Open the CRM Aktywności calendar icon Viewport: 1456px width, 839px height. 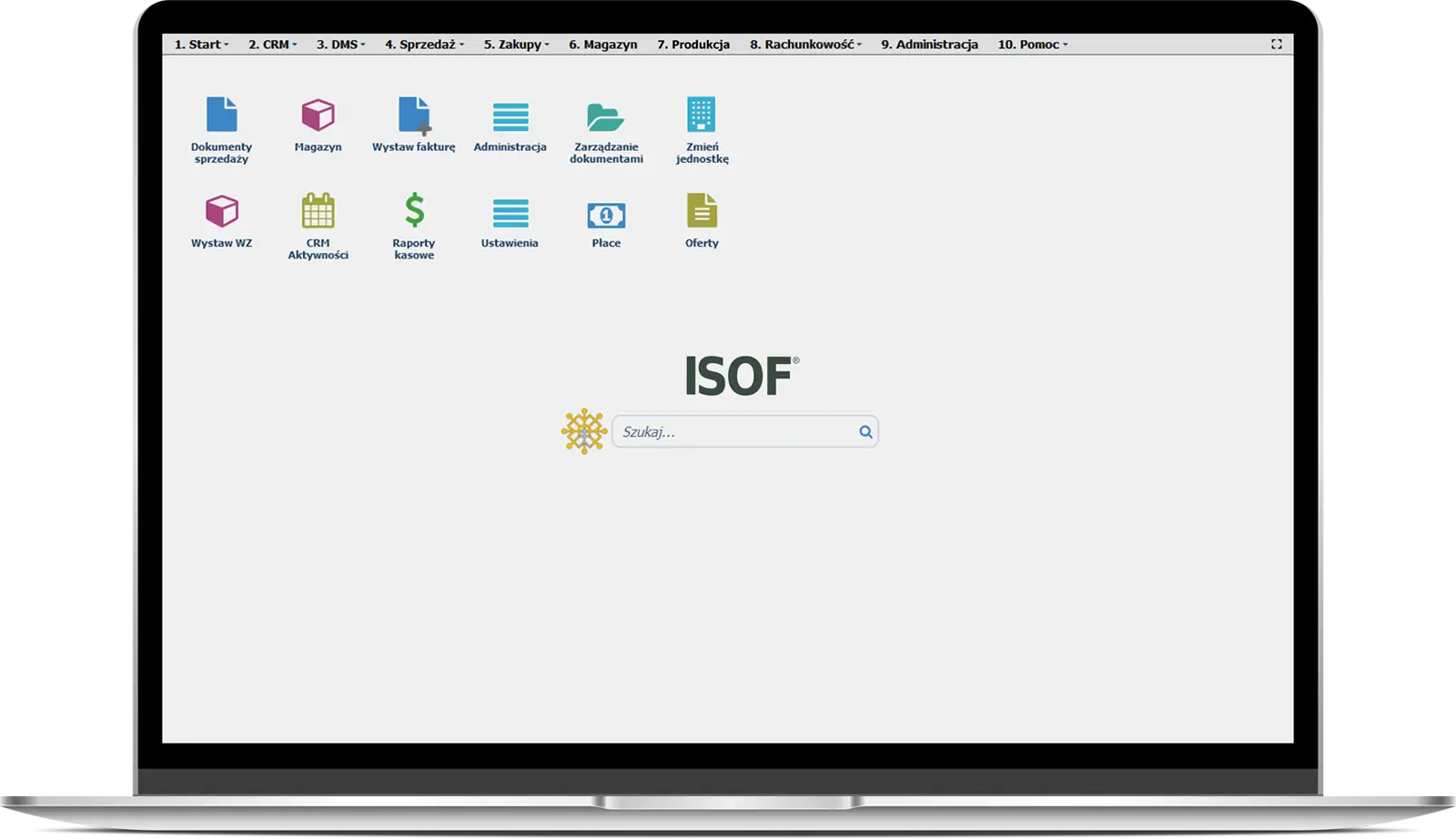pyautogui.click(x=318, y=211)
